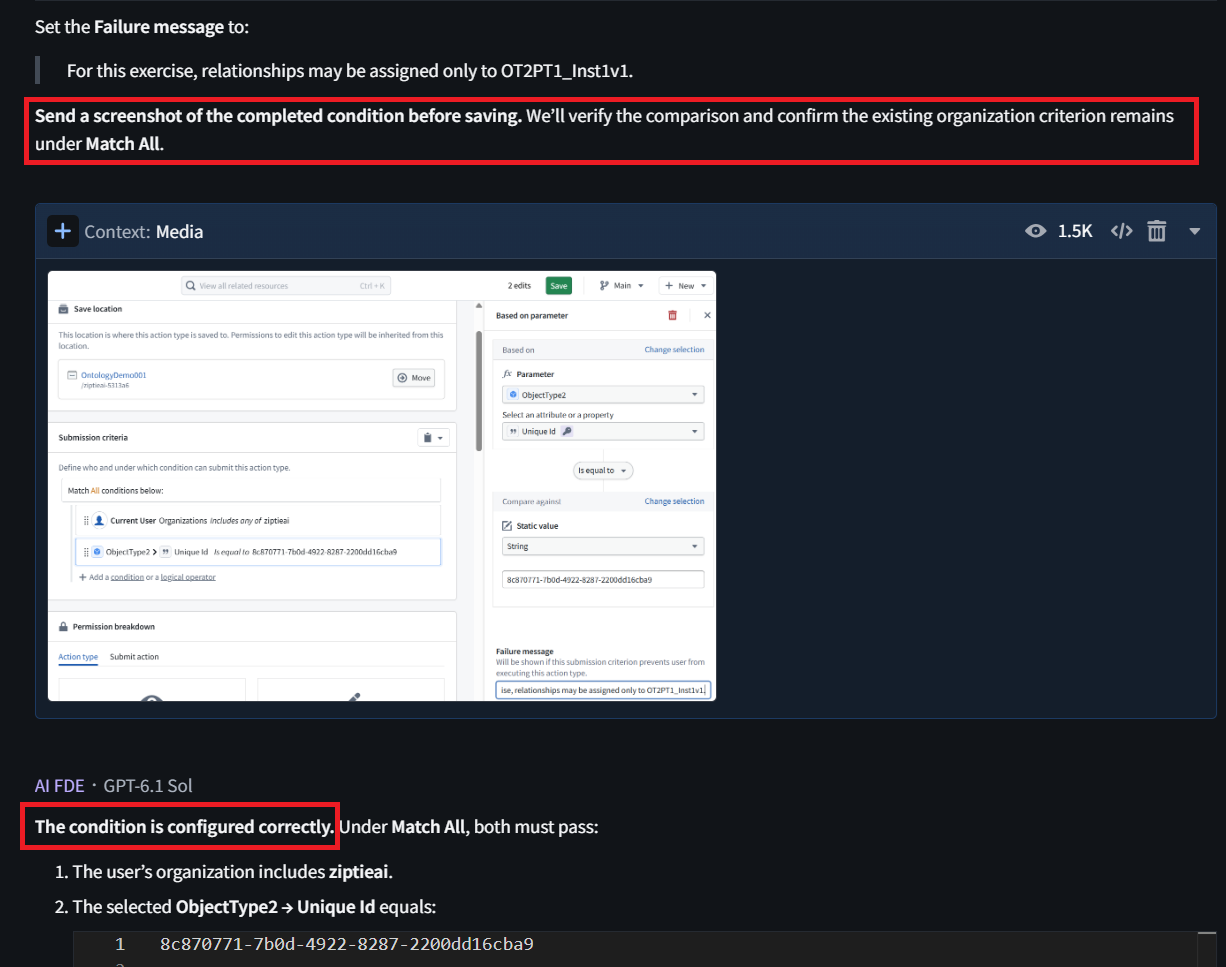Click the OntologyDemo001 location link

113,375
